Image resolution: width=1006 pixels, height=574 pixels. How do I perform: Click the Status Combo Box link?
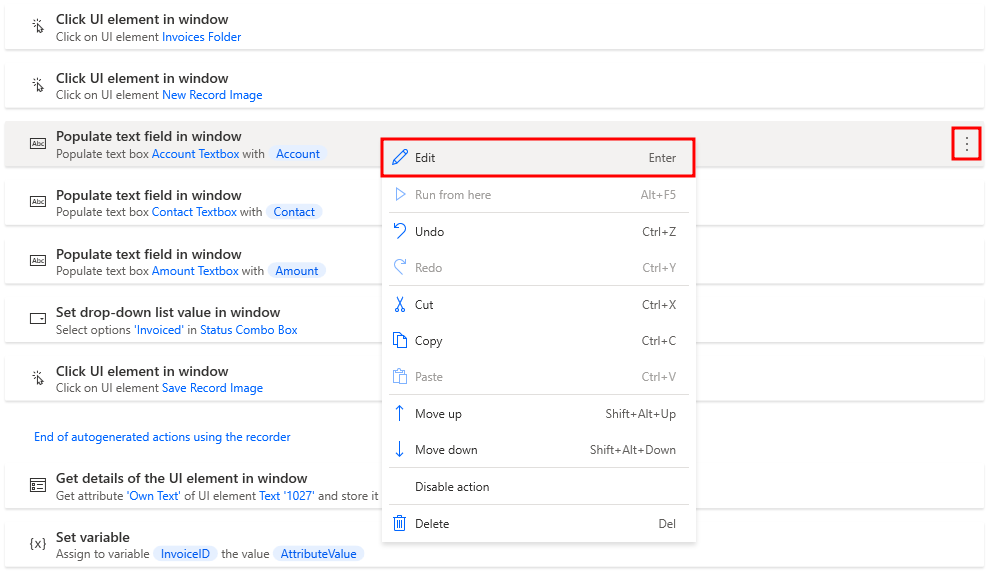point(249,330)
